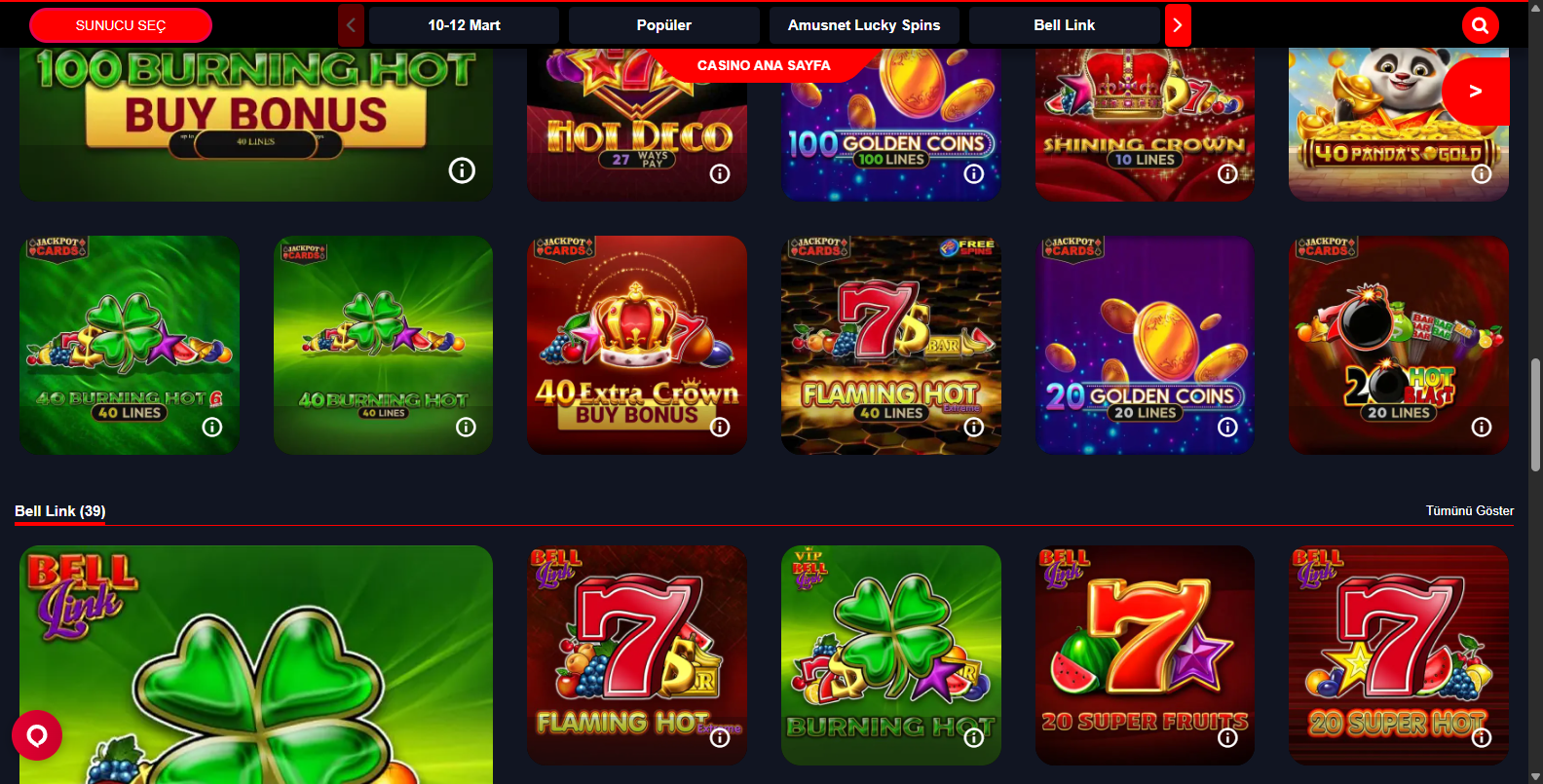Open the search icon in top bar
The image size is (1543, 784).
point(1480,25)
